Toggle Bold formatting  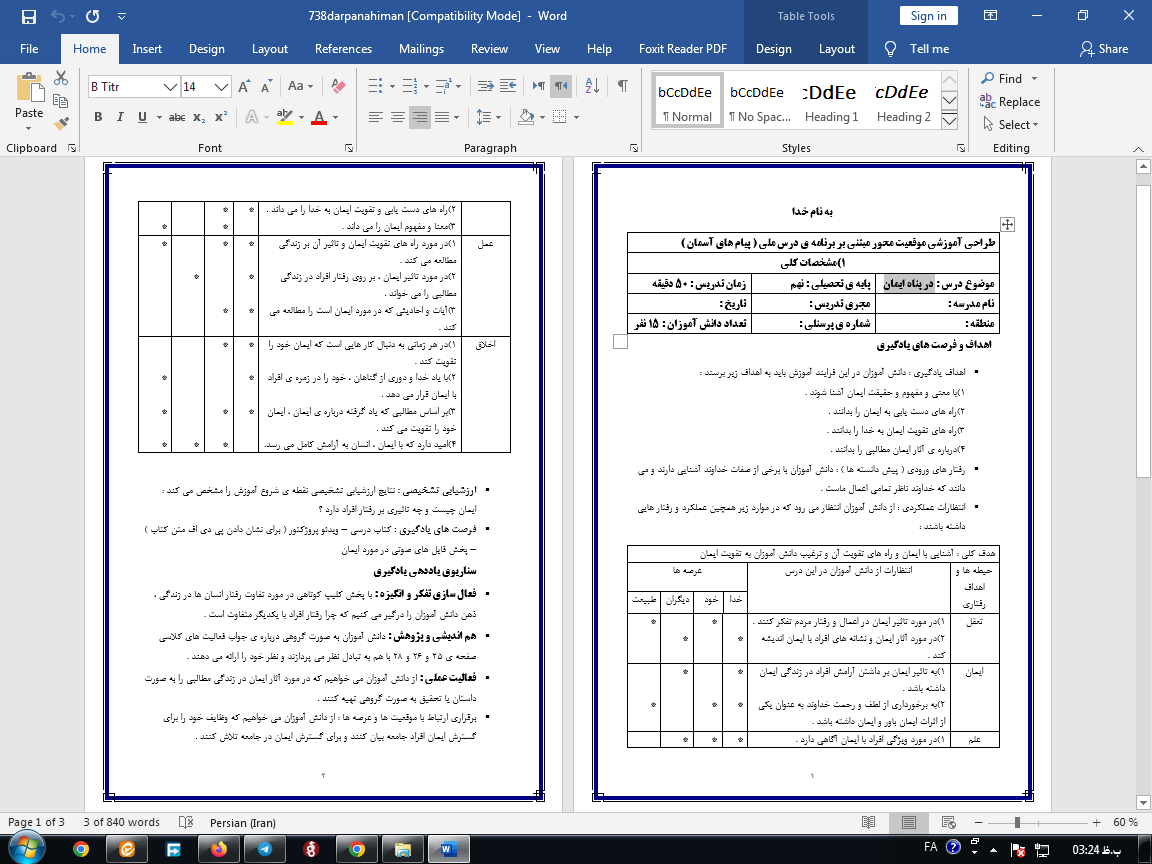pos(98,117)
